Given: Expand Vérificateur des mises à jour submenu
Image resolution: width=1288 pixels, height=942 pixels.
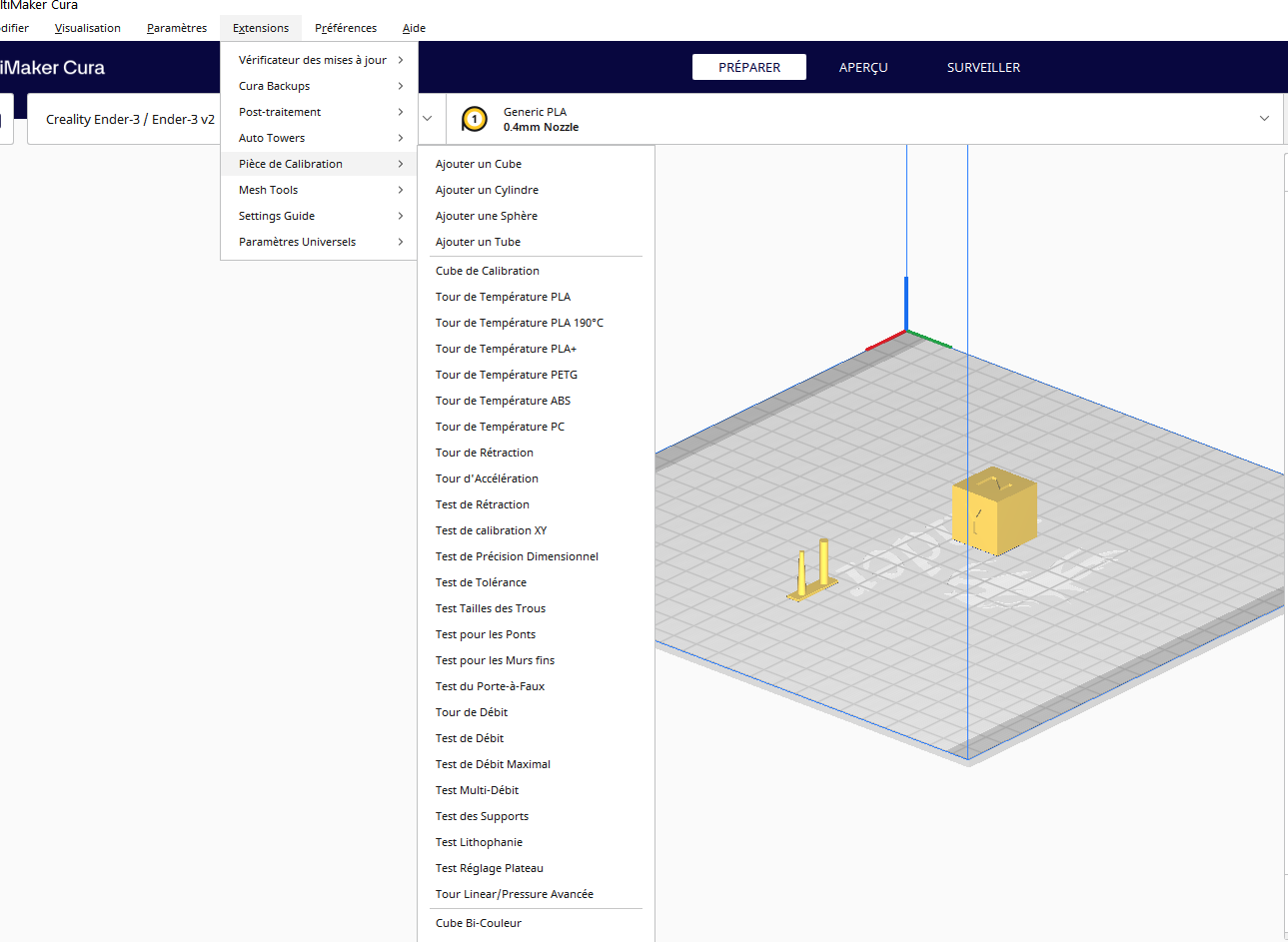Looking at the screenshot, I should tap(319, 60).
